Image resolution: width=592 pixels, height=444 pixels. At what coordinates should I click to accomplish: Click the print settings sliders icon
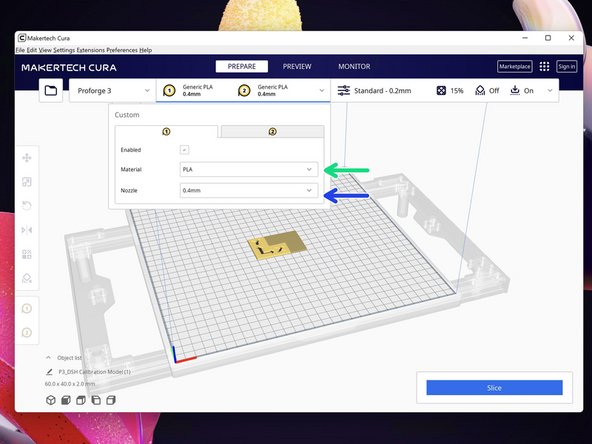(x=344, y=91)
